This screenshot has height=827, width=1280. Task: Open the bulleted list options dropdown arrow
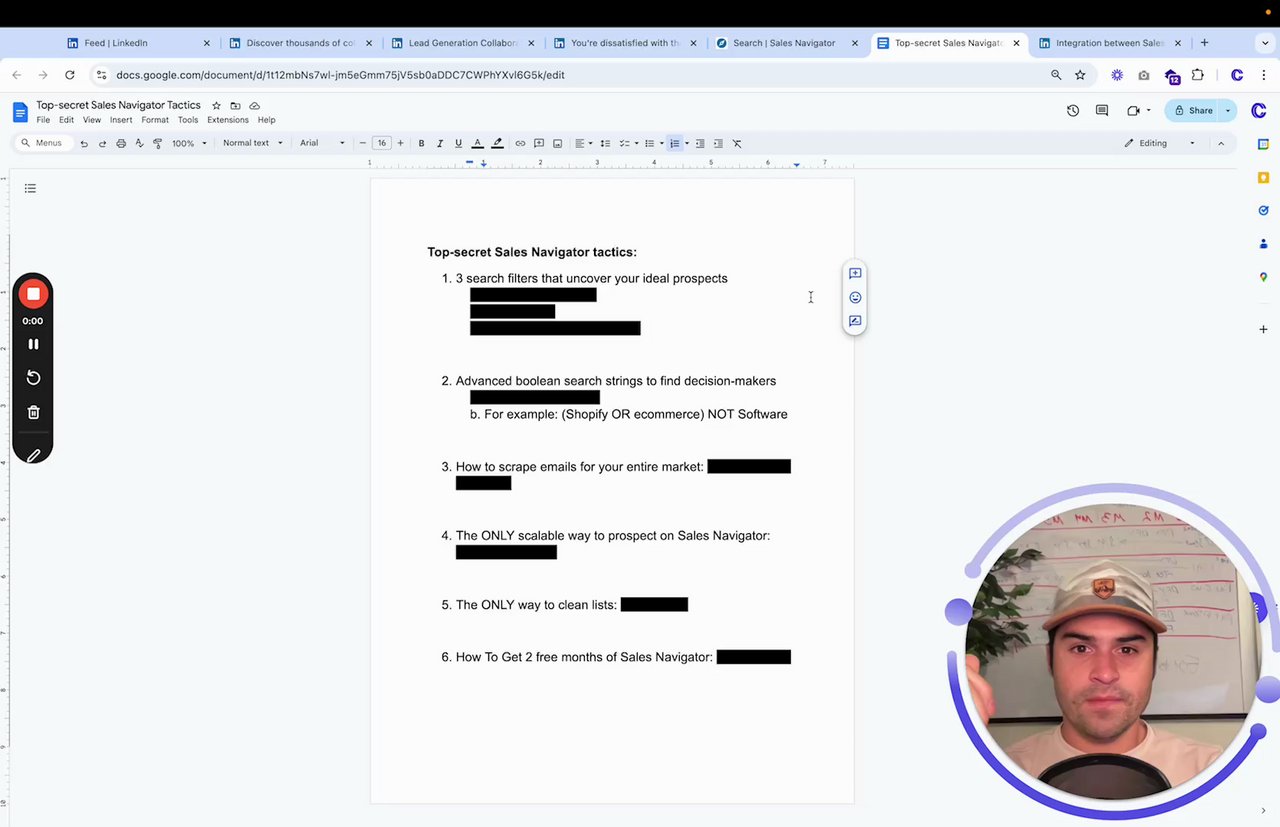[661, 143]
